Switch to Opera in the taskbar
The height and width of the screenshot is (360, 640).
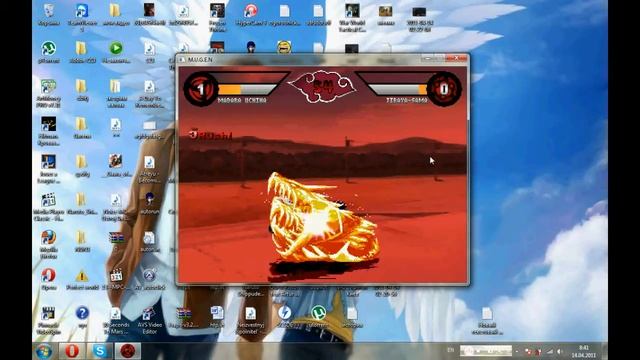(72, 351)
